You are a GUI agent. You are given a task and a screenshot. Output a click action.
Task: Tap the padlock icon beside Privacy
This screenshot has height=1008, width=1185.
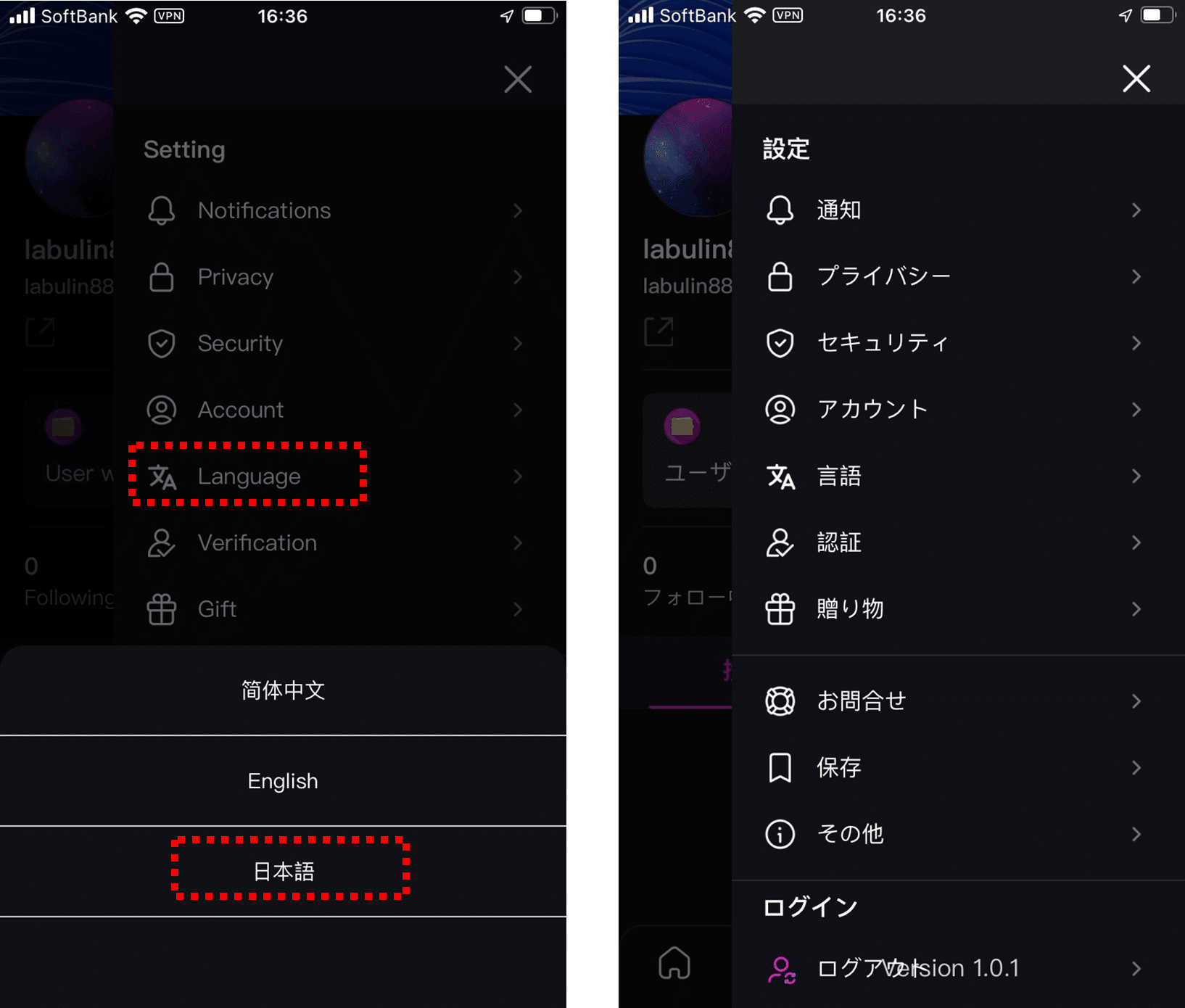(161, 277)
